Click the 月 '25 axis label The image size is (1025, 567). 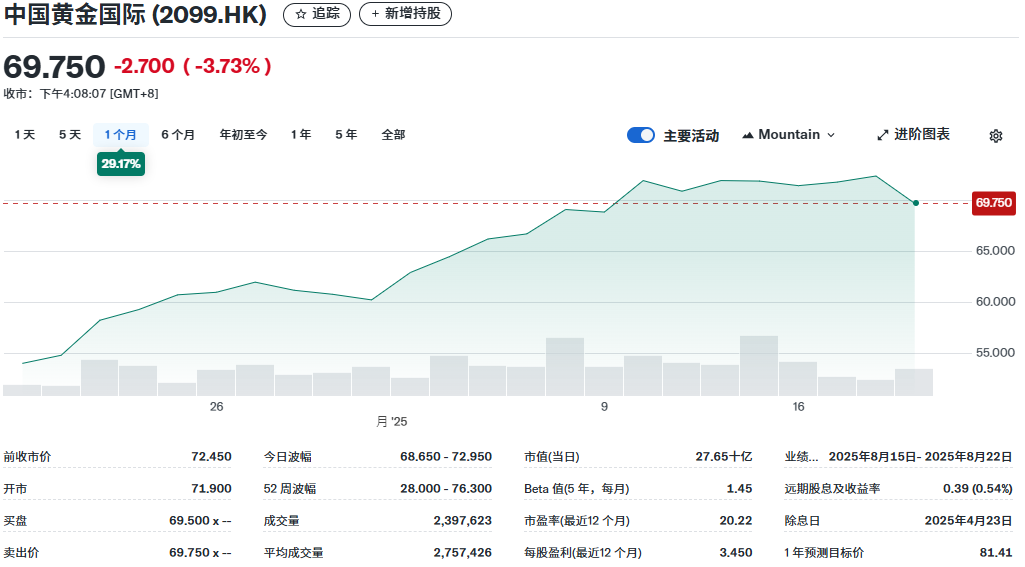click(392, 422)
